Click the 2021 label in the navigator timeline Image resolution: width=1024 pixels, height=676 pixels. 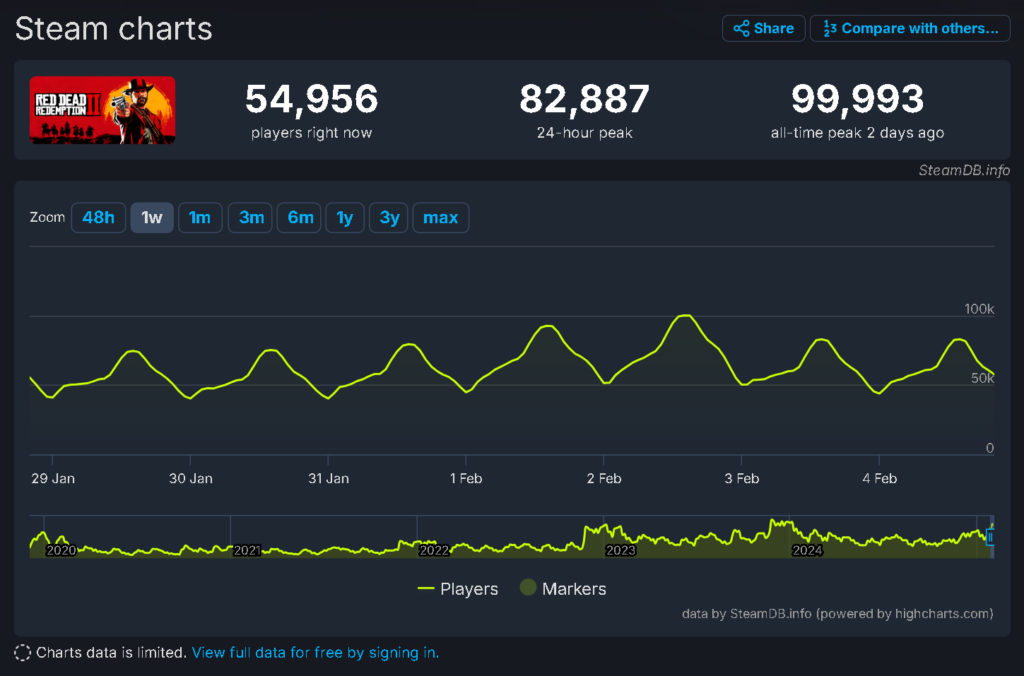click(x=248, y=551)
